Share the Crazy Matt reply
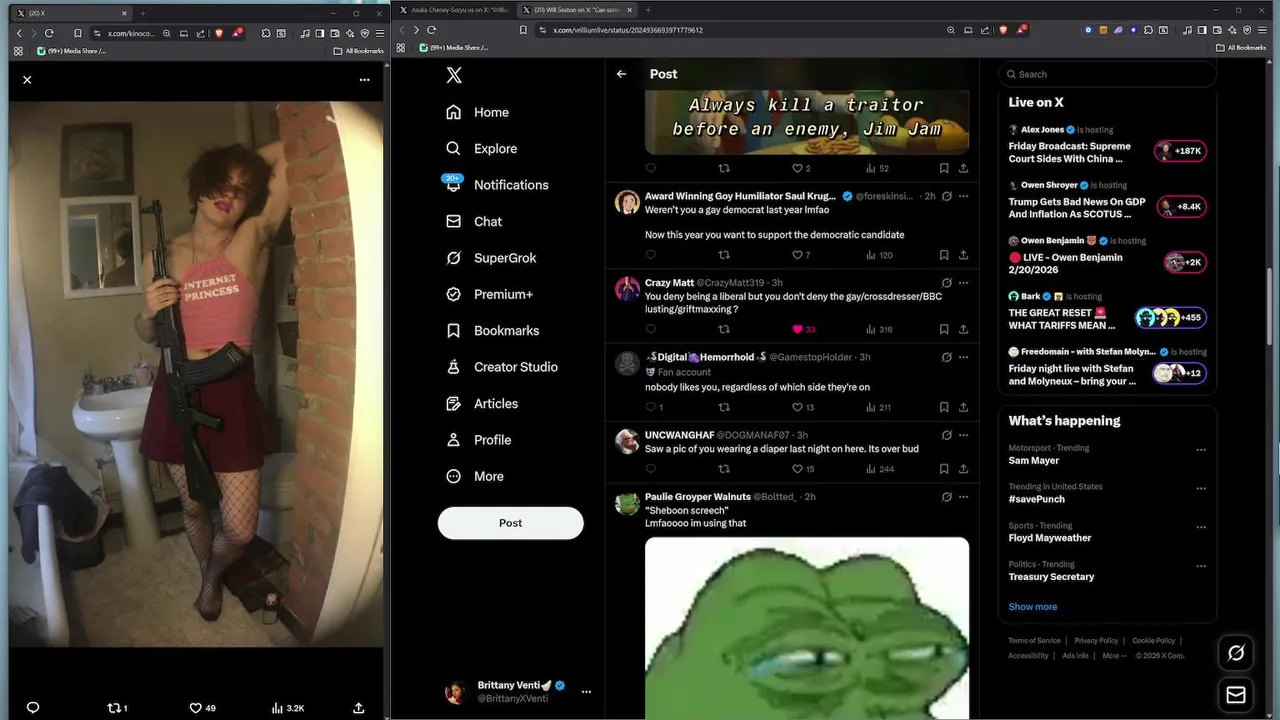The height and width of the screenshot is (720, 1280). pos(964,329)
